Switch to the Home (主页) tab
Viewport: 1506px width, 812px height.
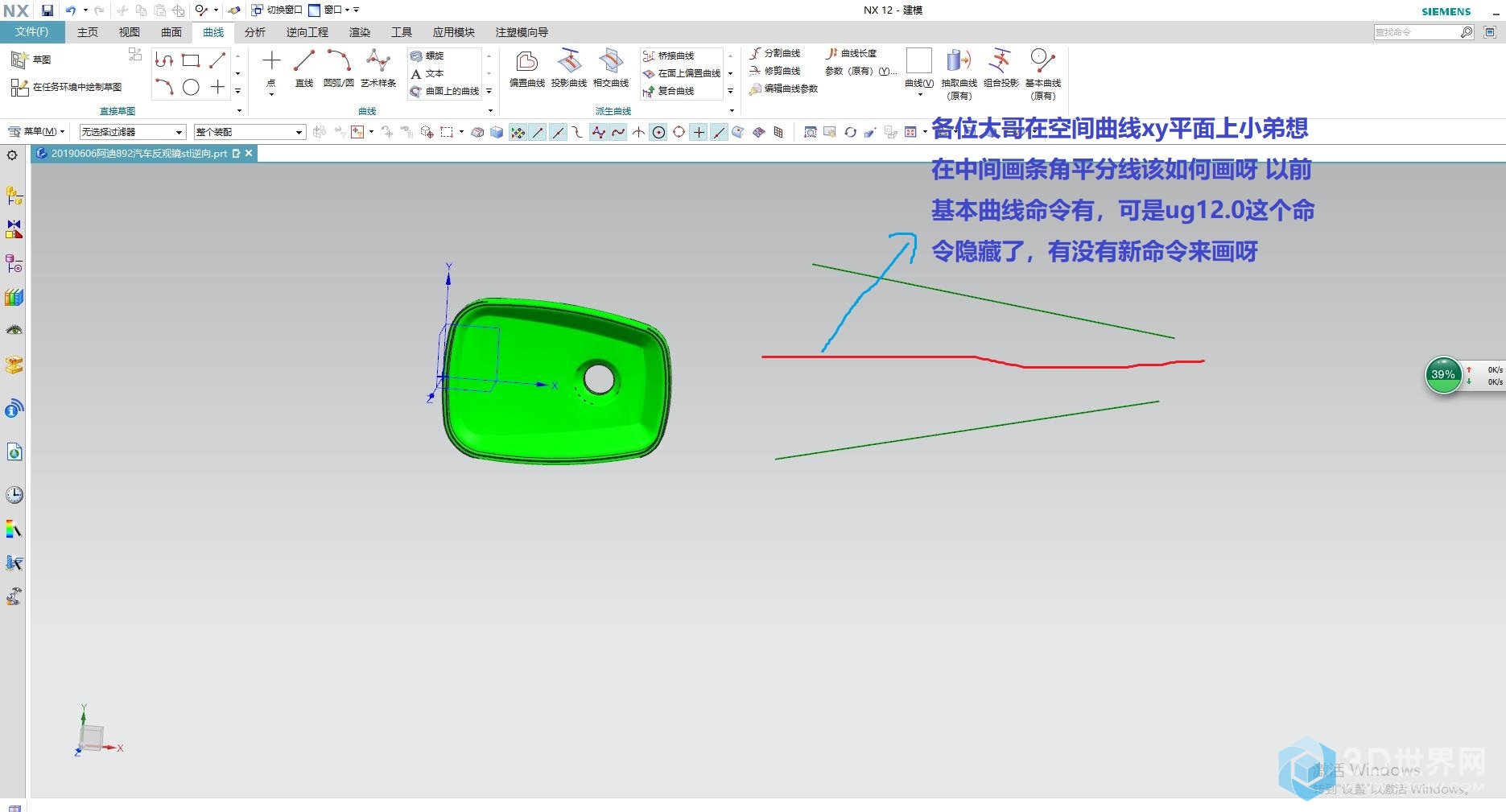88,32
